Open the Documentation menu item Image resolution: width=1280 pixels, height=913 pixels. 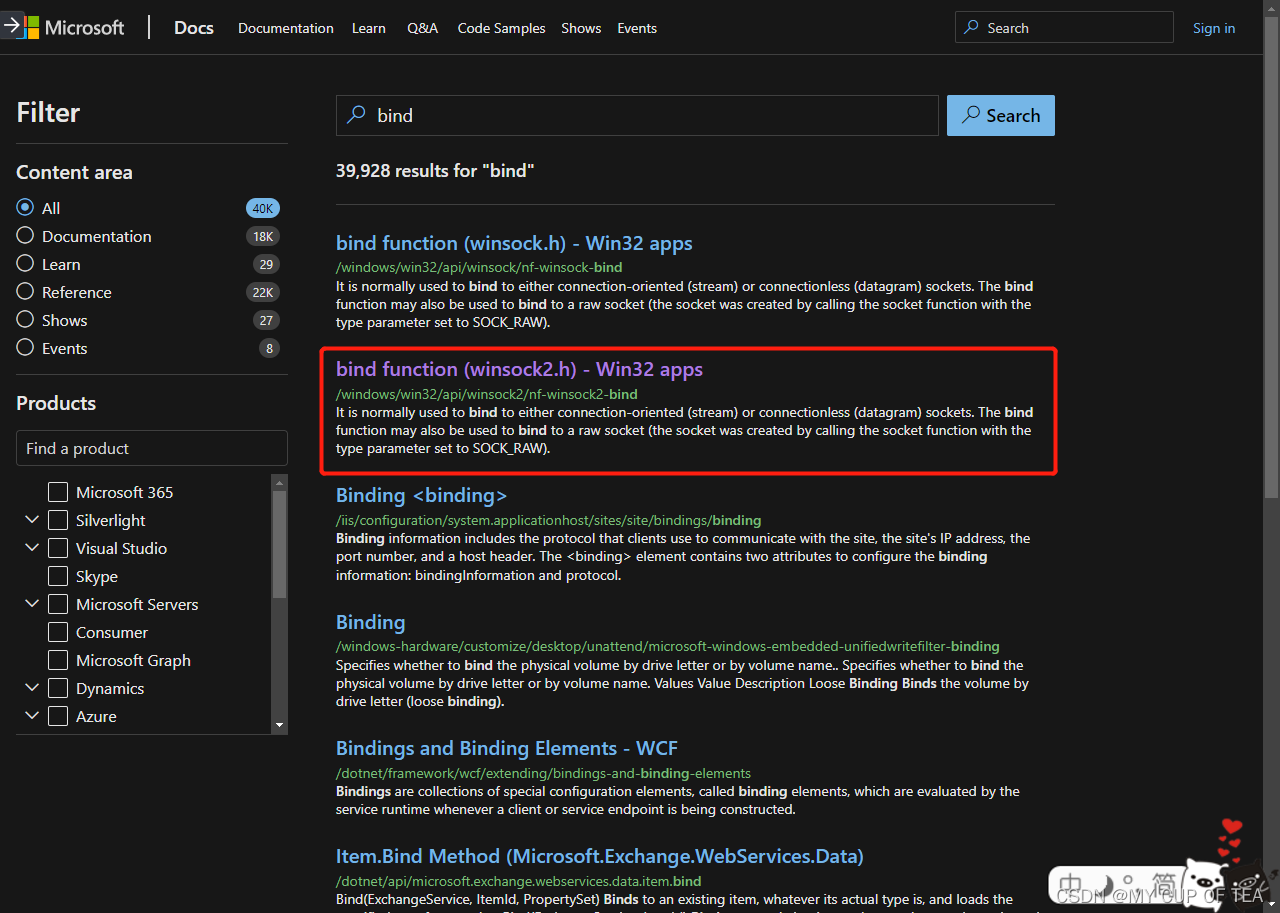[x=286, y=28]
